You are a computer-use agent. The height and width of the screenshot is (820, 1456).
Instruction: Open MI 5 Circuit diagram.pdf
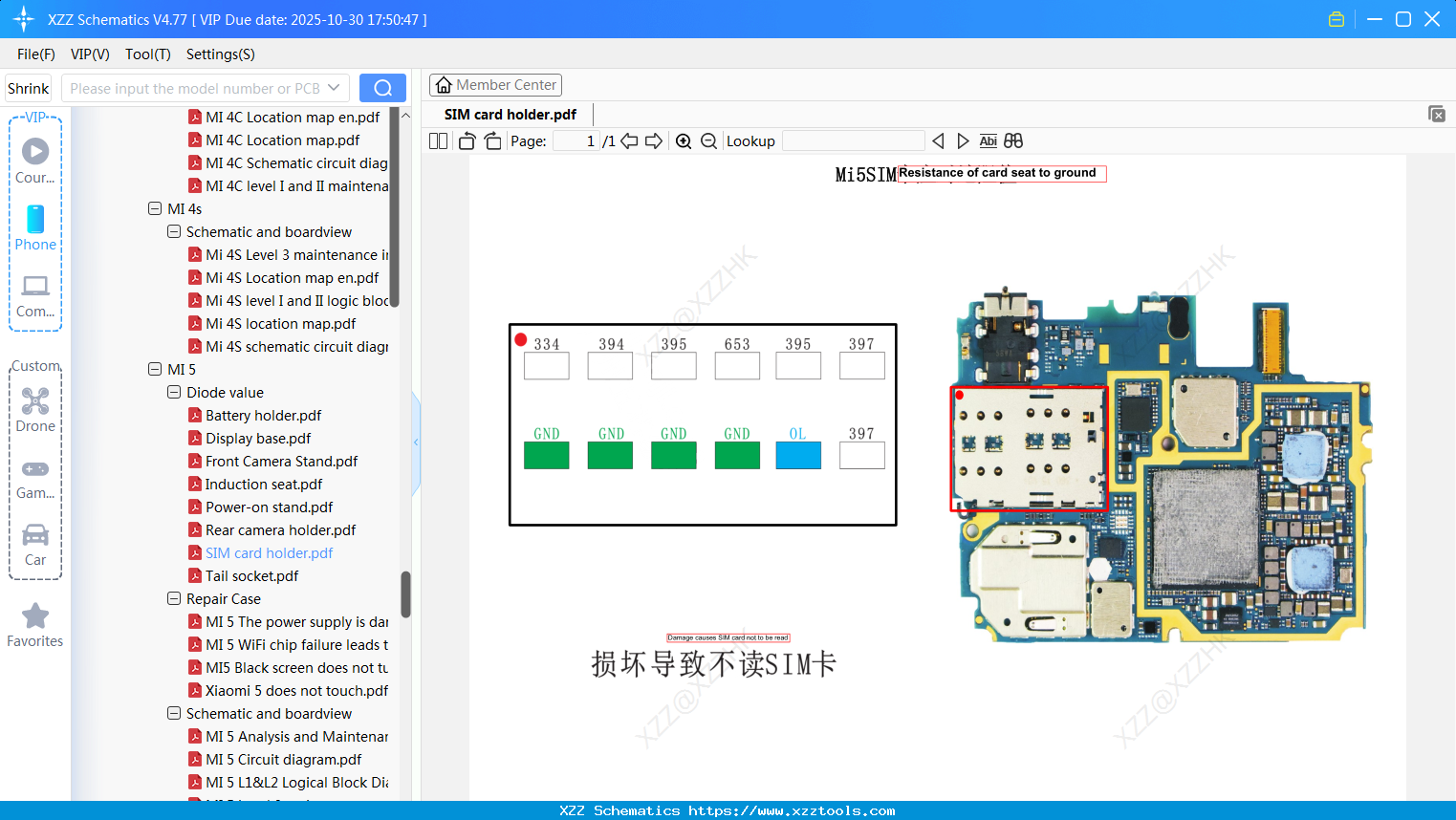tap(283, 760)
